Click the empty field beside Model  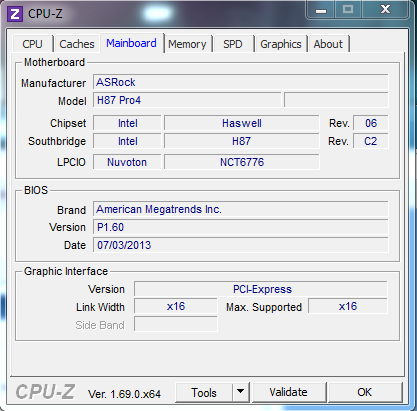[336, 100]
